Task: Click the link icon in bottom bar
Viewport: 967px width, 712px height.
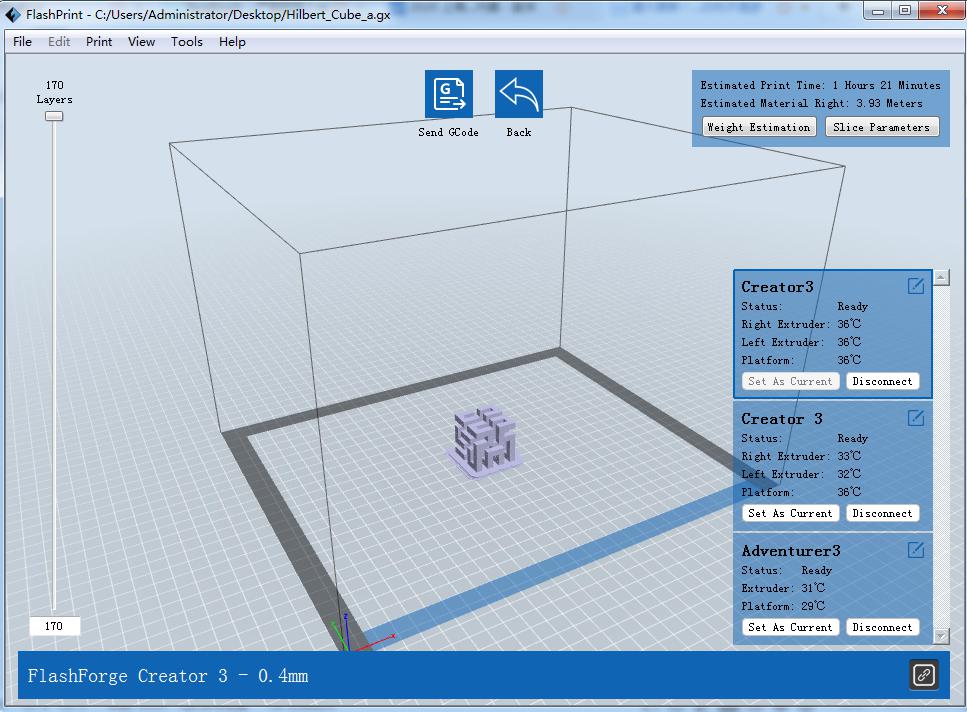Action: coord(924,675)
